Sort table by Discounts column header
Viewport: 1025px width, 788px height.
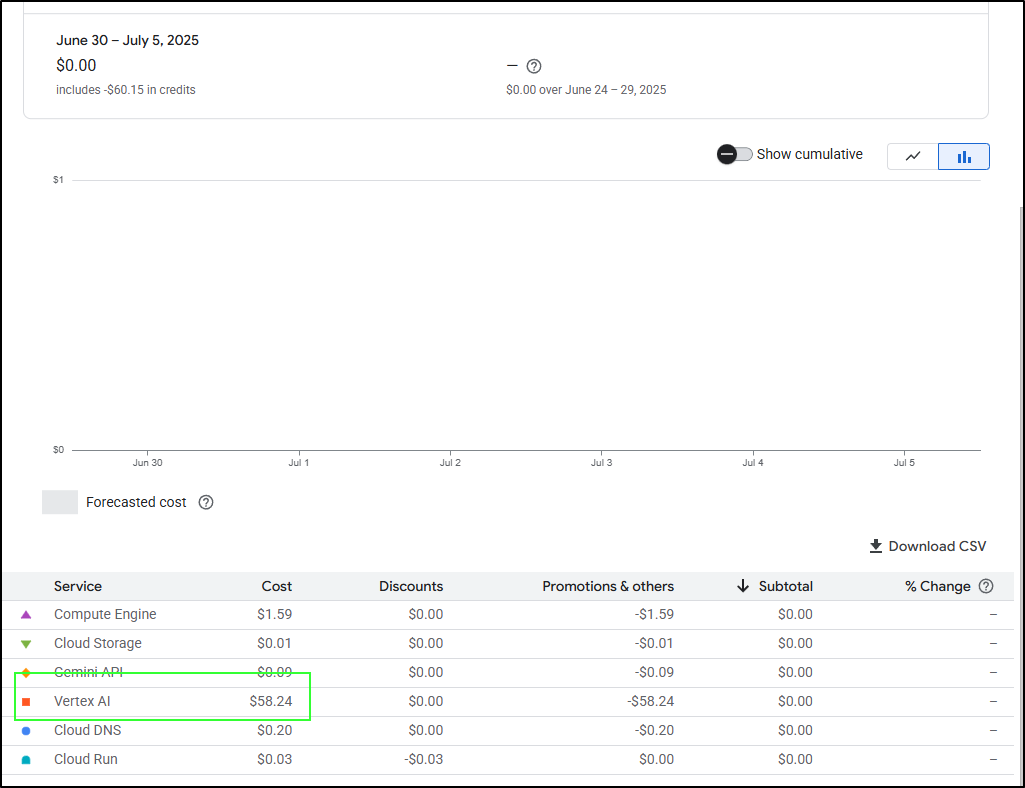pyautogui.click(x=411, y=586)
